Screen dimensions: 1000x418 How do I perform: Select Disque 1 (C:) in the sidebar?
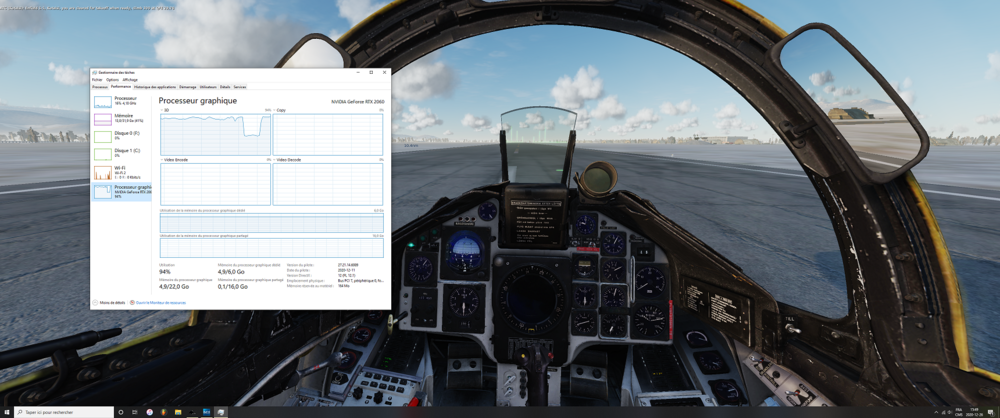122,153
